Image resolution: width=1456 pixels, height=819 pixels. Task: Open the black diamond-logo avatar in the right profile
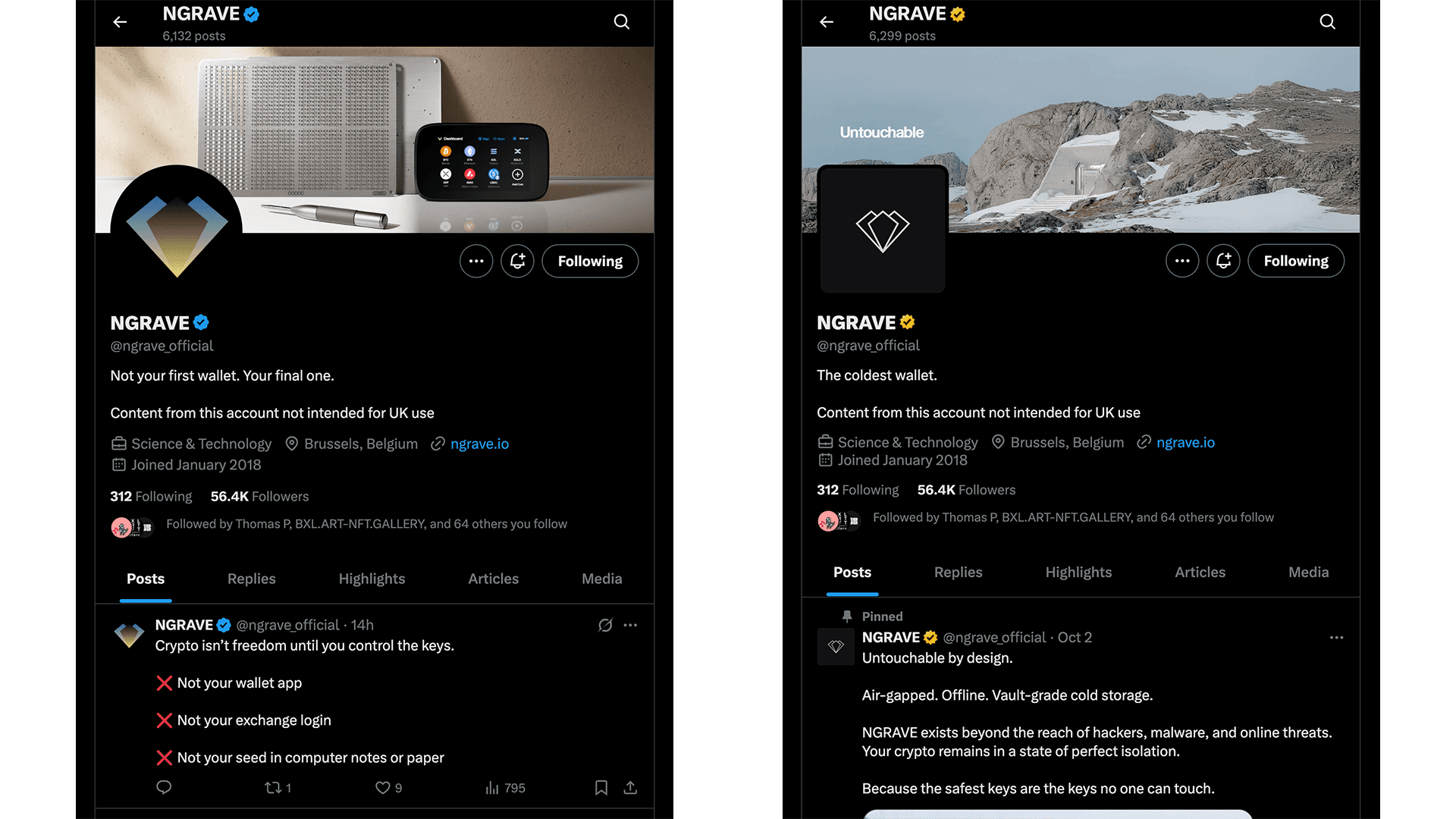tap(883, 229)
